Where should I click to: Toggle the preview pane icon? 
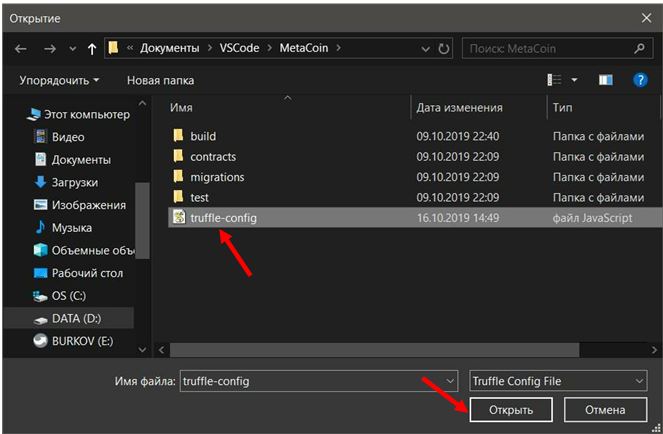pyautogui.click(x=605, y=80)
